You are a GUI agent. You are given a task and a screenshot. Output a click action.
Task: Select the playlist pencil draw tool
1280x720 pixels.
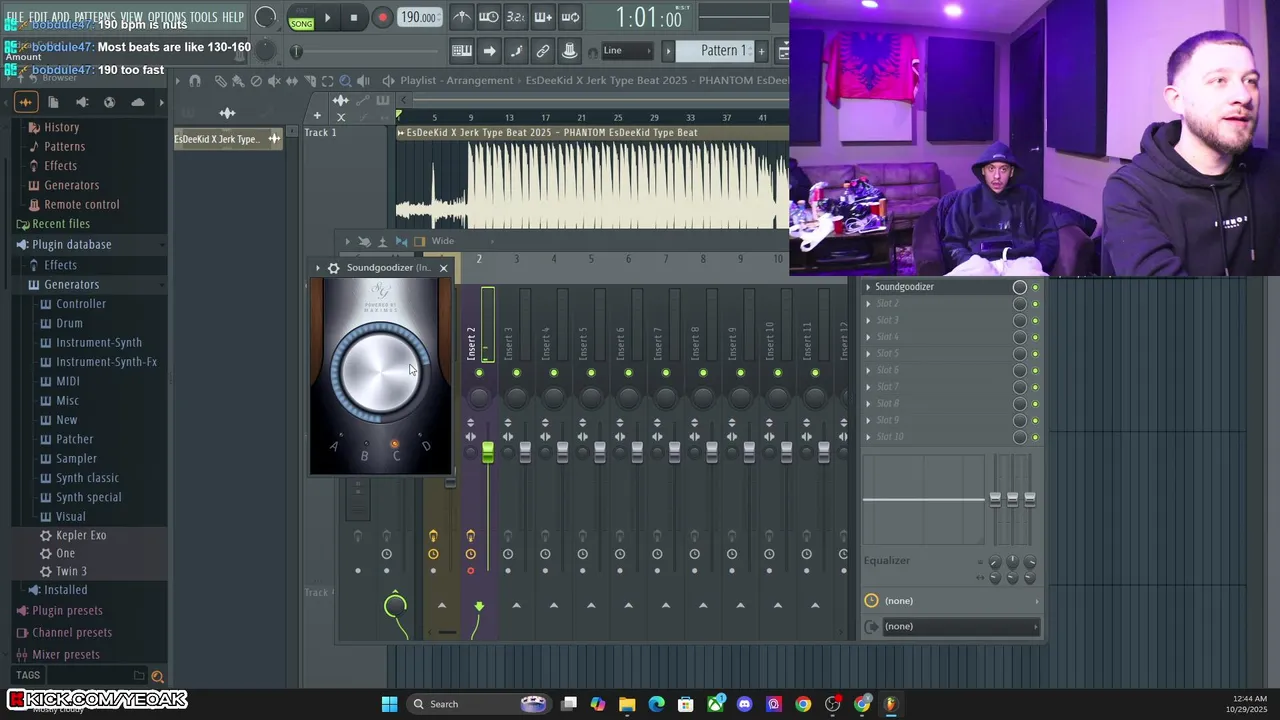coord(220,81)
